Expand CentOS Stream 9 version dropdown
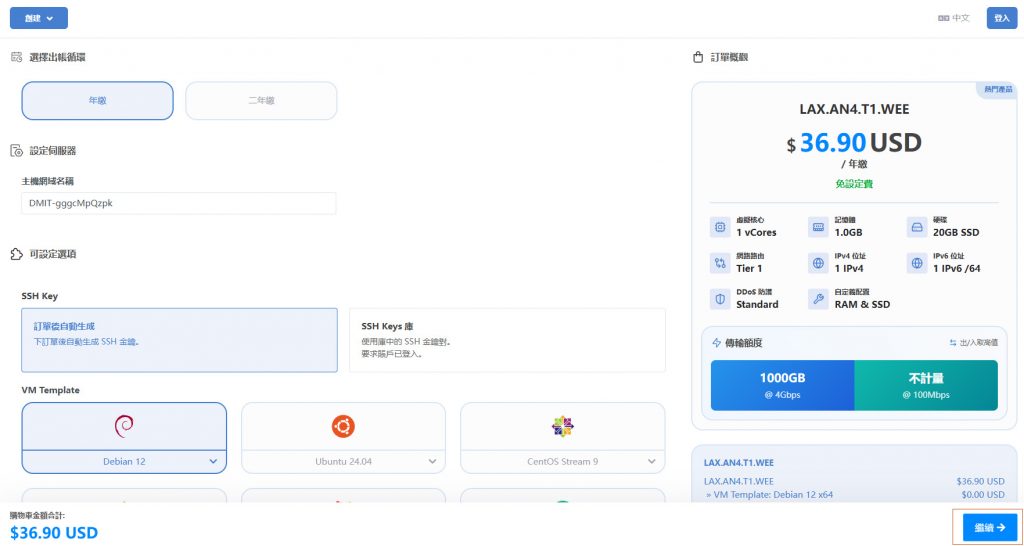 point(562,462)
